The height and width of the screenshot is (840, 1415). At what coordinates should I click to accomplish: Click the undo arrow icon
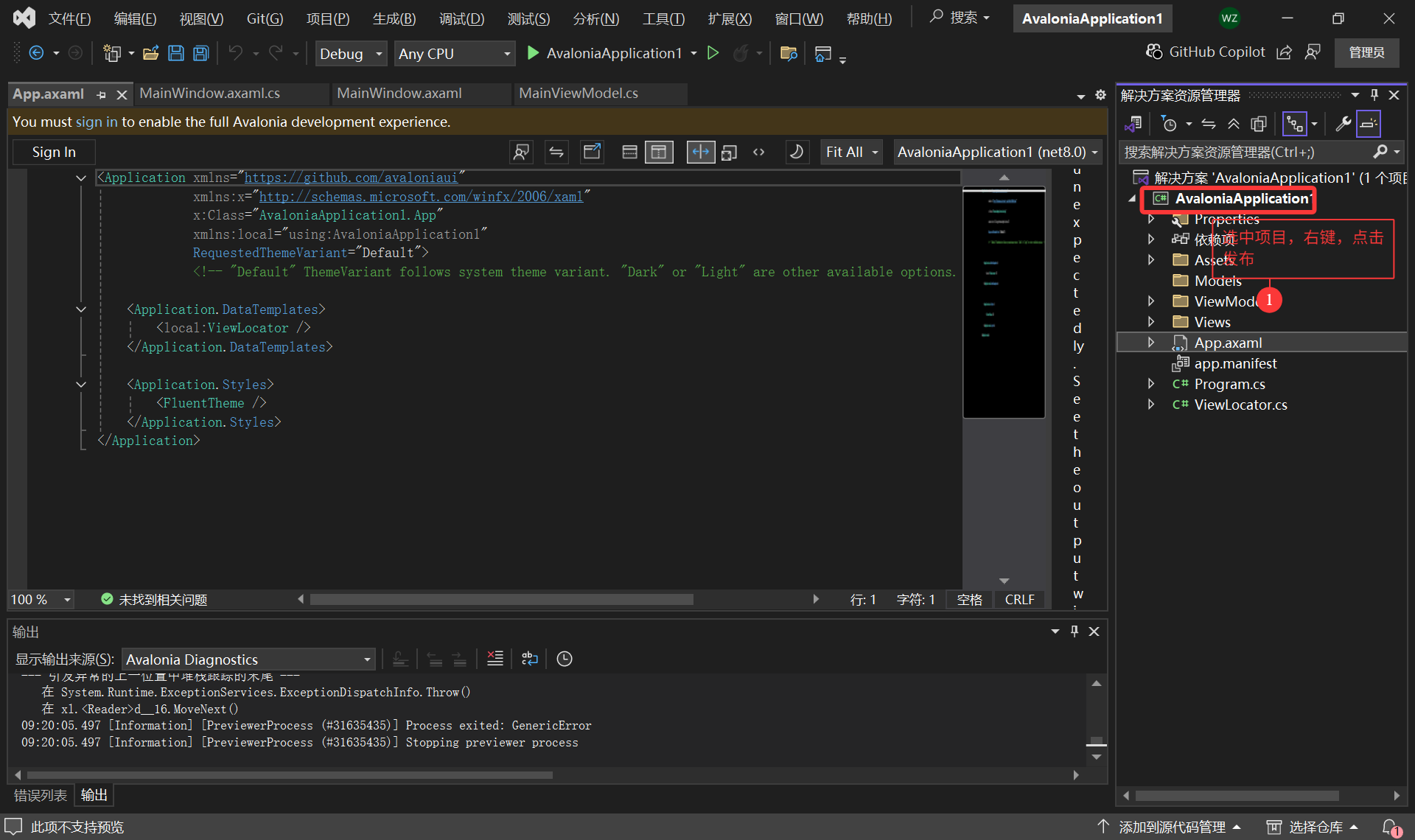pyautogui.click(x=236, y=53)
